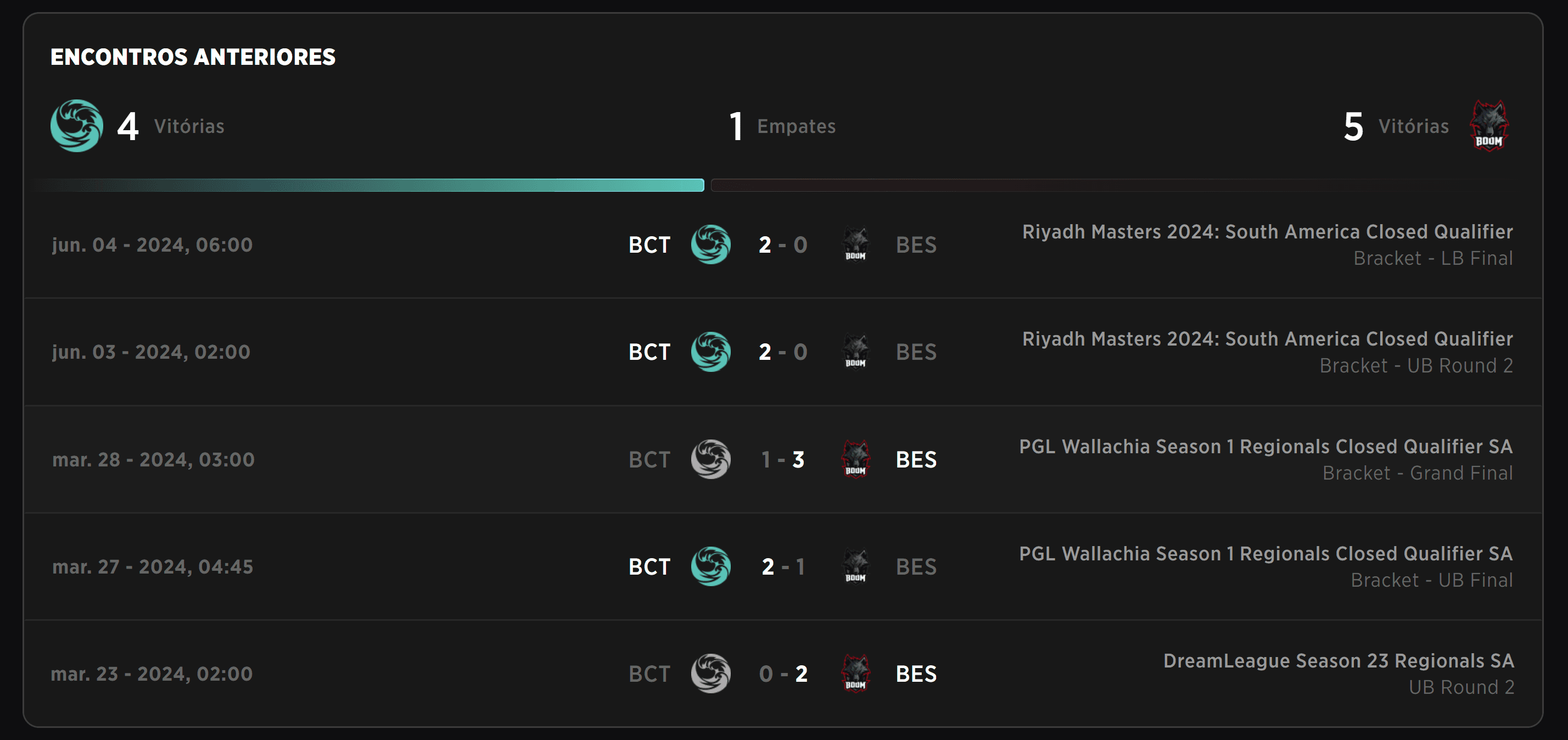Click BCT team name in March 27 match

(x=649, y=566)
